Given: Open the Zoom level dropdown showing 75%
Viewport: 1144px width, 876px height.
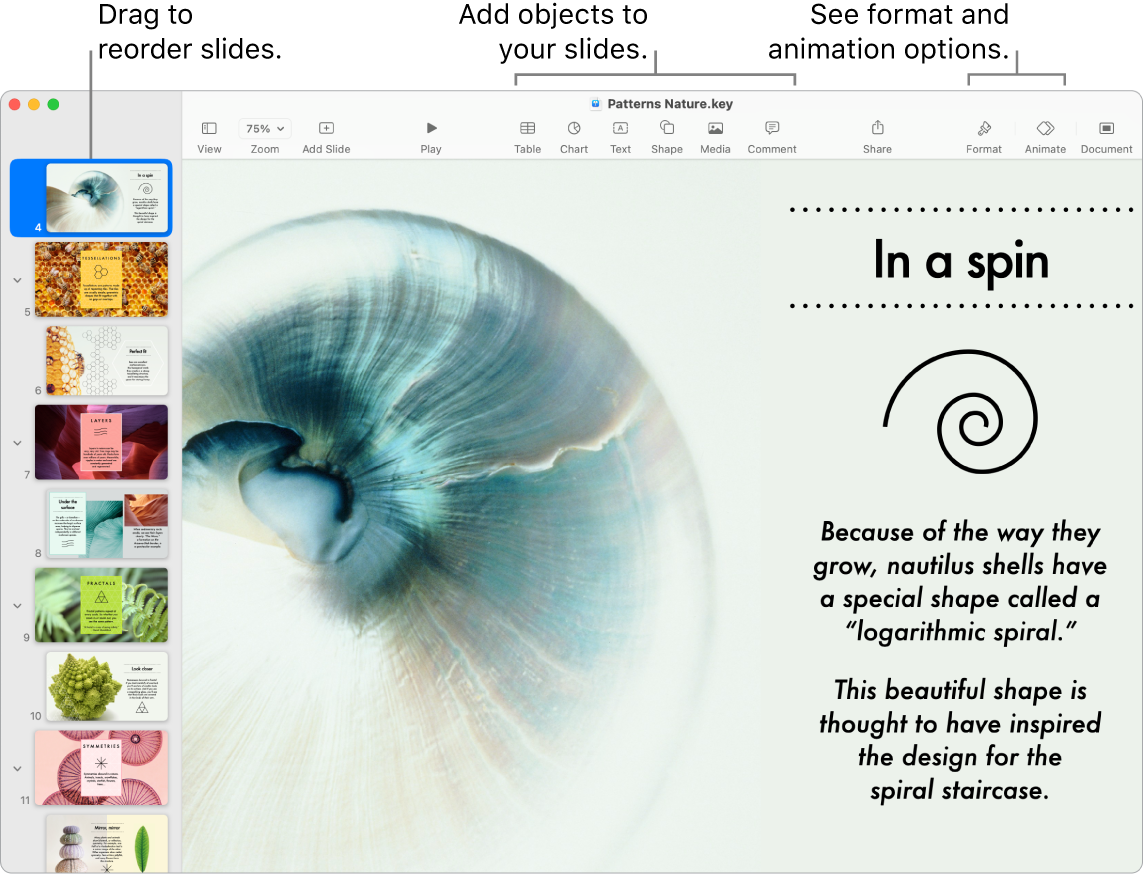Looking at the screenshot, I should point(264,128).
